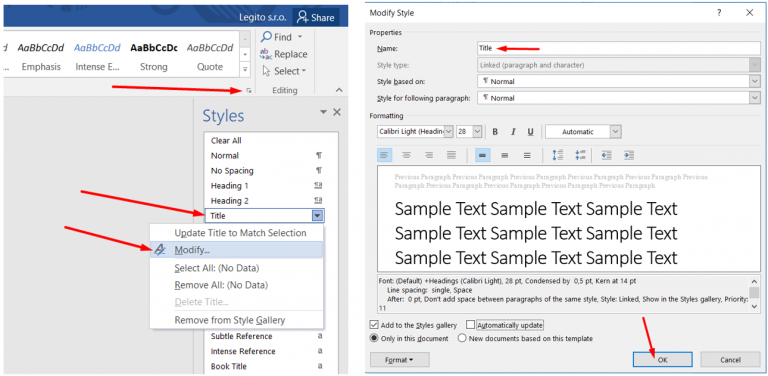
Task: Click Help question mark in dialog
Action: tap(719, 13)
